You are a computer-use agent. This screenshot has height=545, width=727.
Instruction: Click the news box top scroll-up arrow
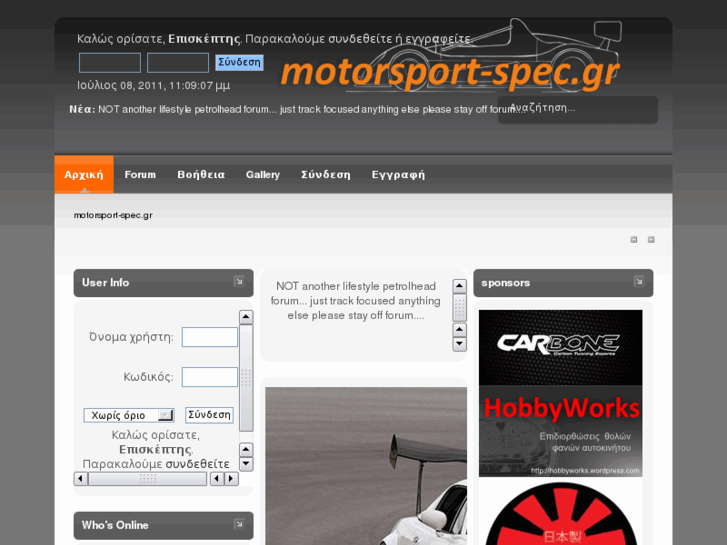[459, 286]
